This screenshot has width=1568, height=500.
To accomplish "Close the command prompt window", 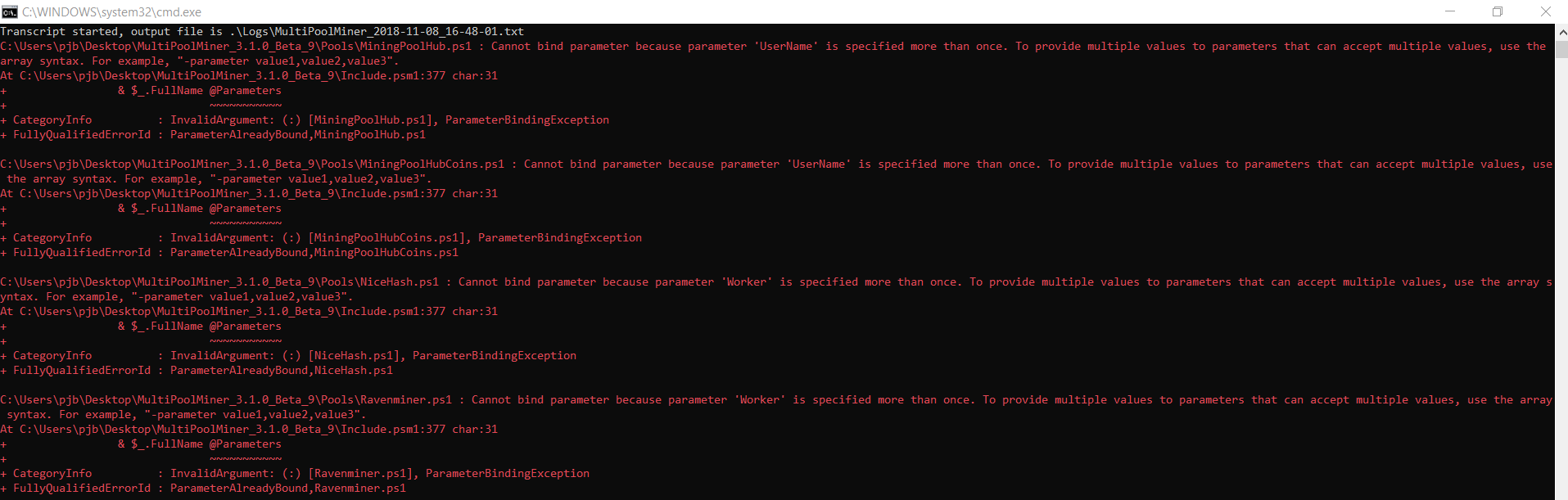I will (x=1546, y=11).
